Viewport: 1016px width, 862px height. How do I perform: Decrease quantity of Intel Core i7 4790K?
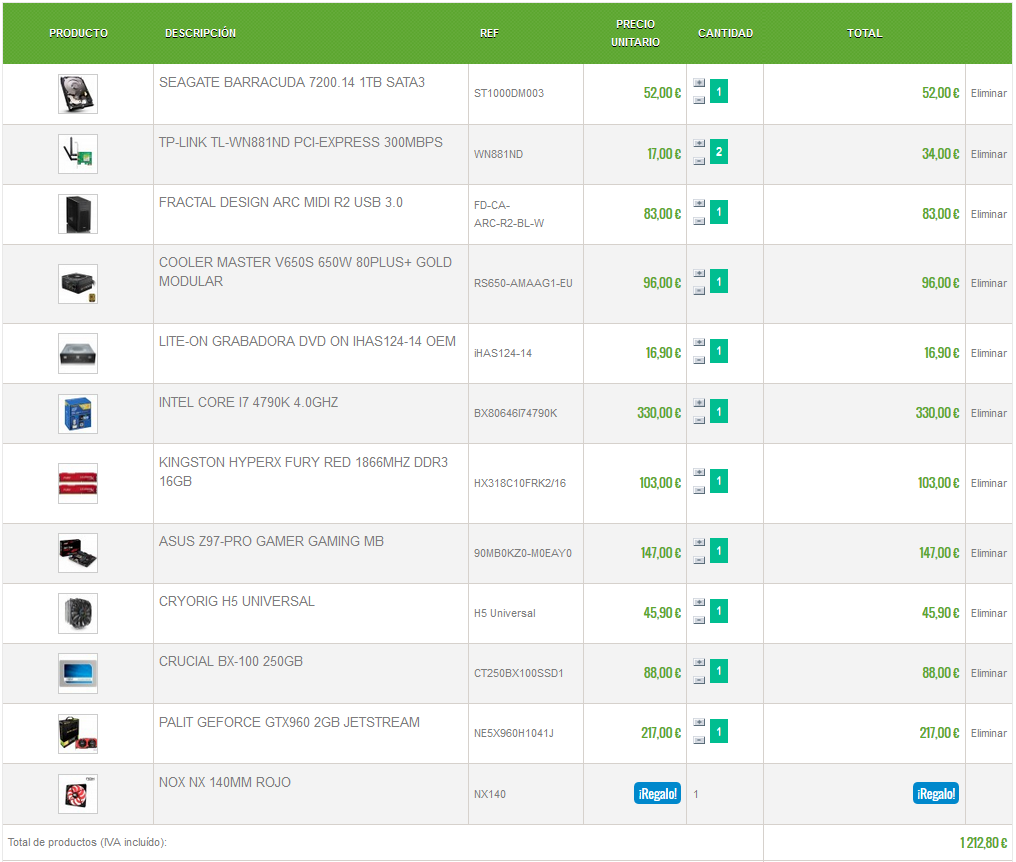coord(699,421)
